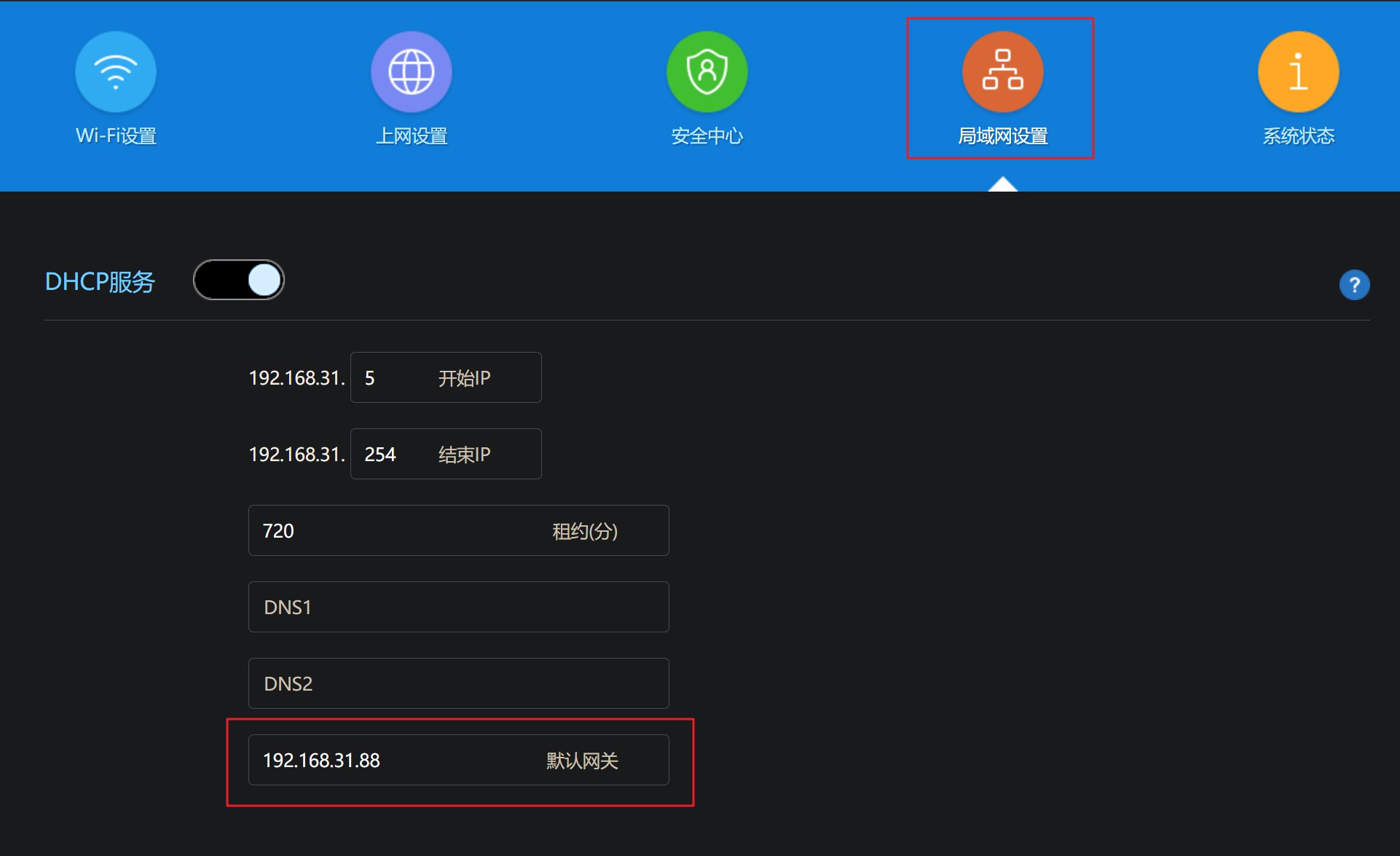Click the blue help question mark icon

tap(1355, 285)
